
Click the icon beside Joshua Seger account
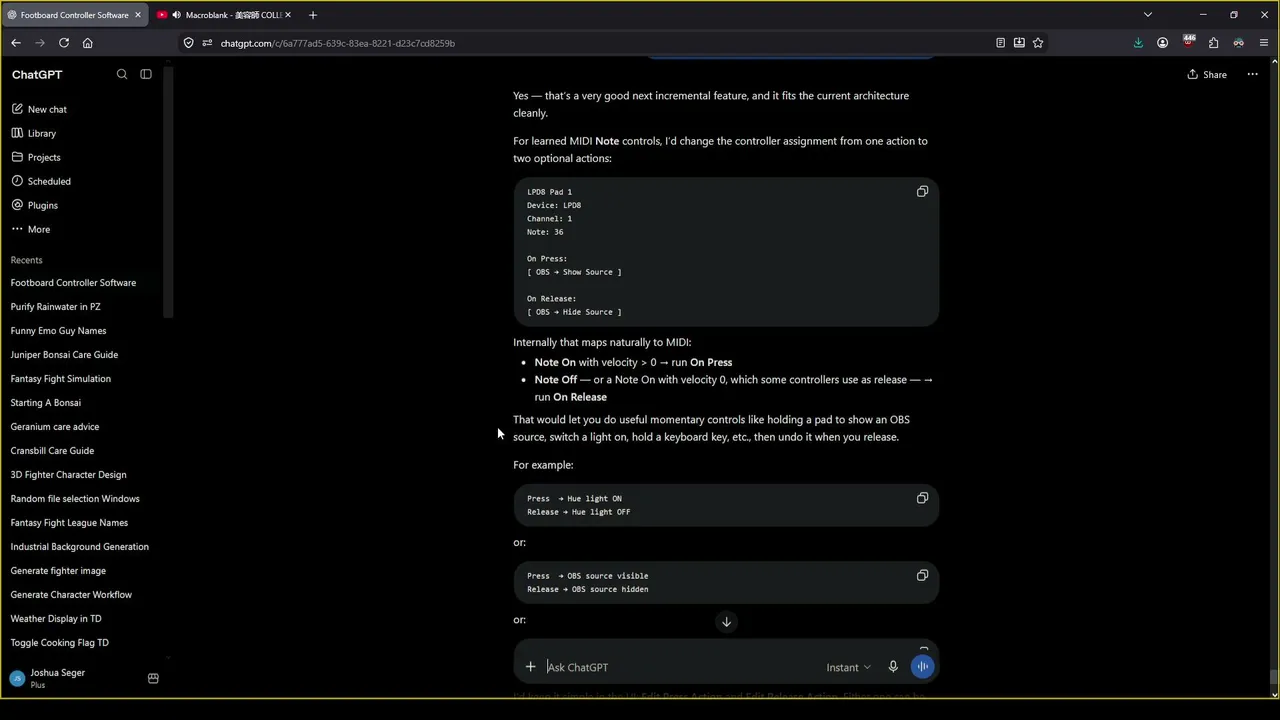pyautogui.click(x=153, y=678)
